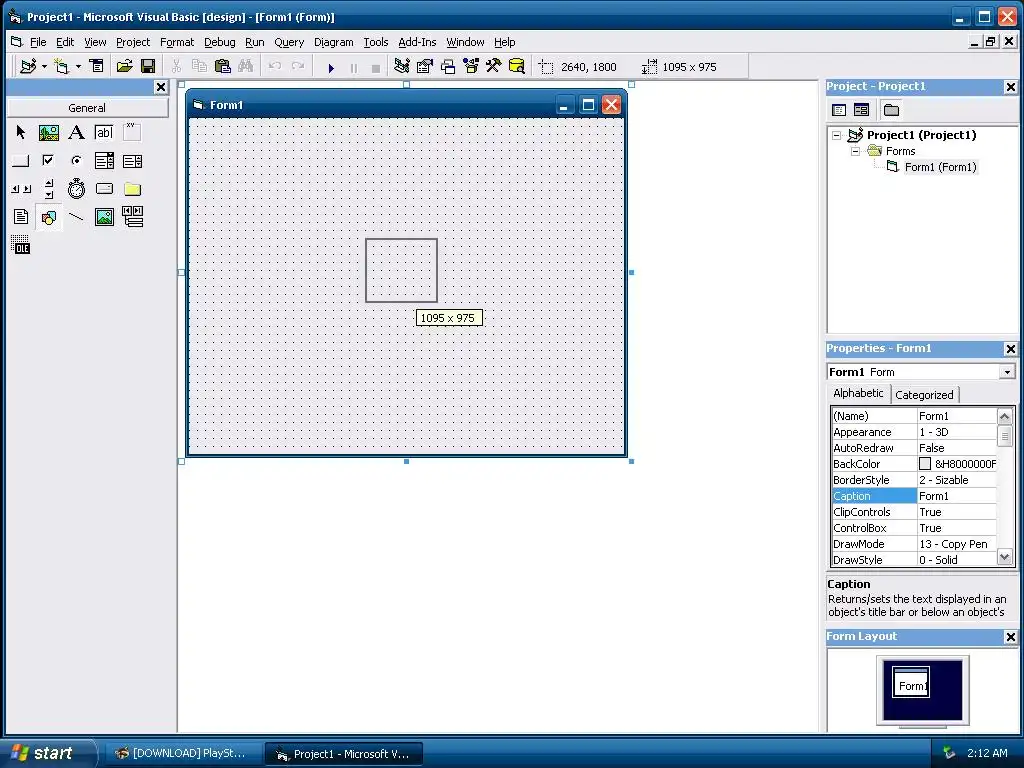
Task: Start the program with the Run arrow
Action: pyautogui.click(x=331, y=67)
